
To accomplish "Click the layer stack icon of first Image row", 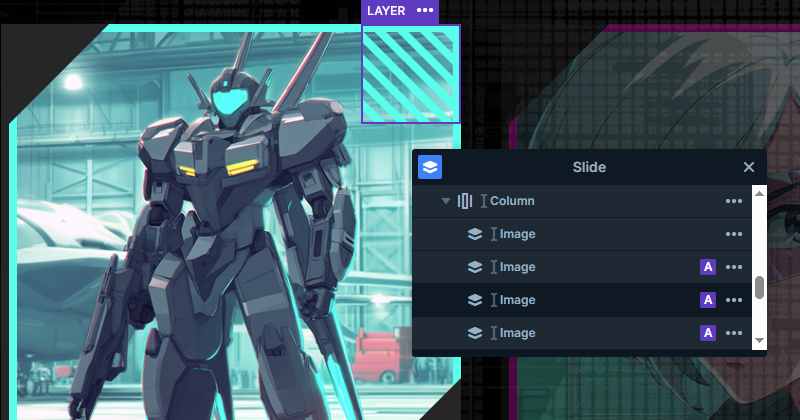I will [x=476, y=234].
